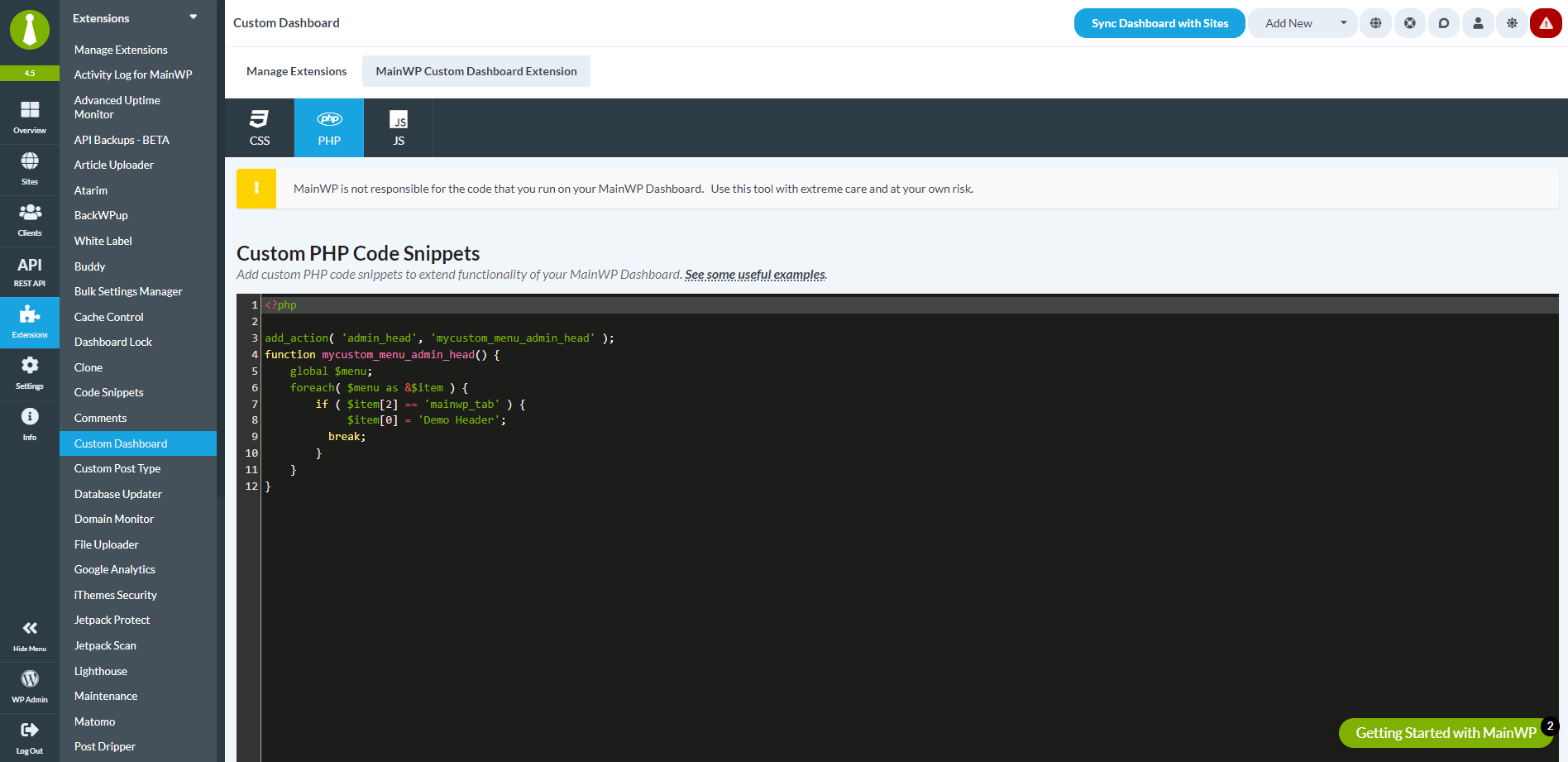Open Lighthouse extension
The image size is (1568, 762).
(101, 671)
